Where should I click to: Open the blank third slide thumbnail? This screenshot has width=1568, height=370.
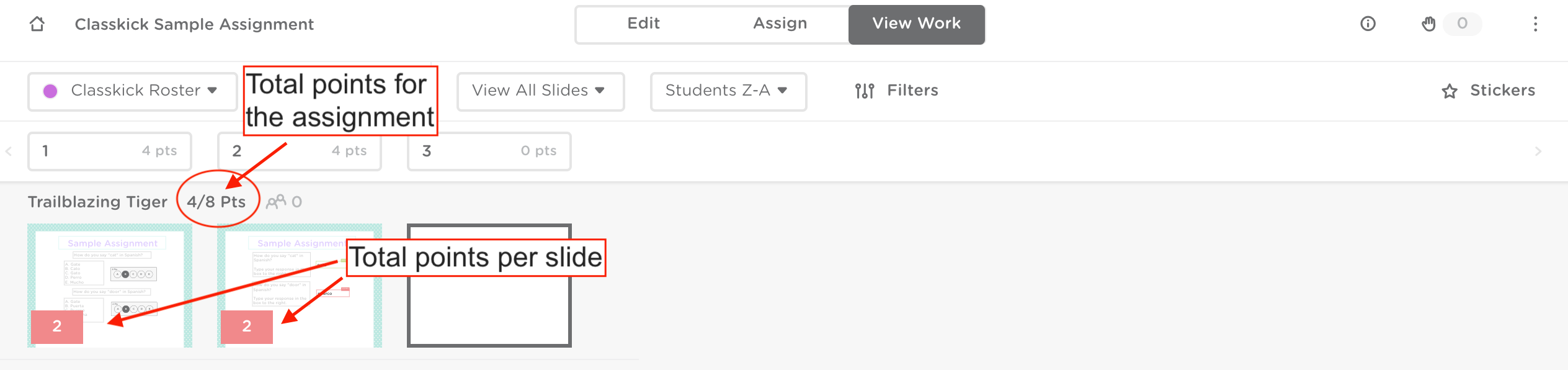coord(489,310)
